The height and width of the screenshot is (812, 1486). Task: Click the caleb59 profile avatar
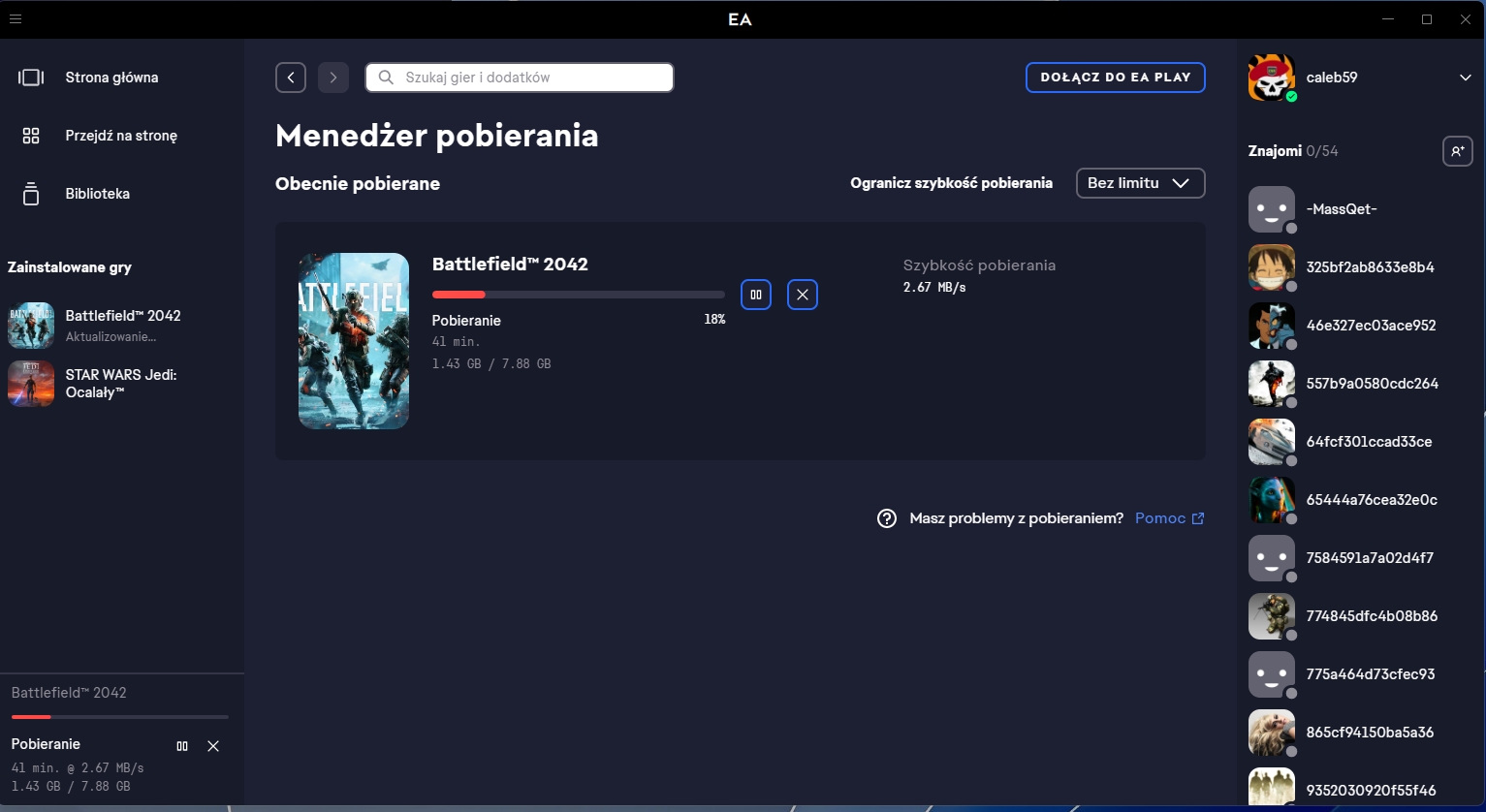1272,78
